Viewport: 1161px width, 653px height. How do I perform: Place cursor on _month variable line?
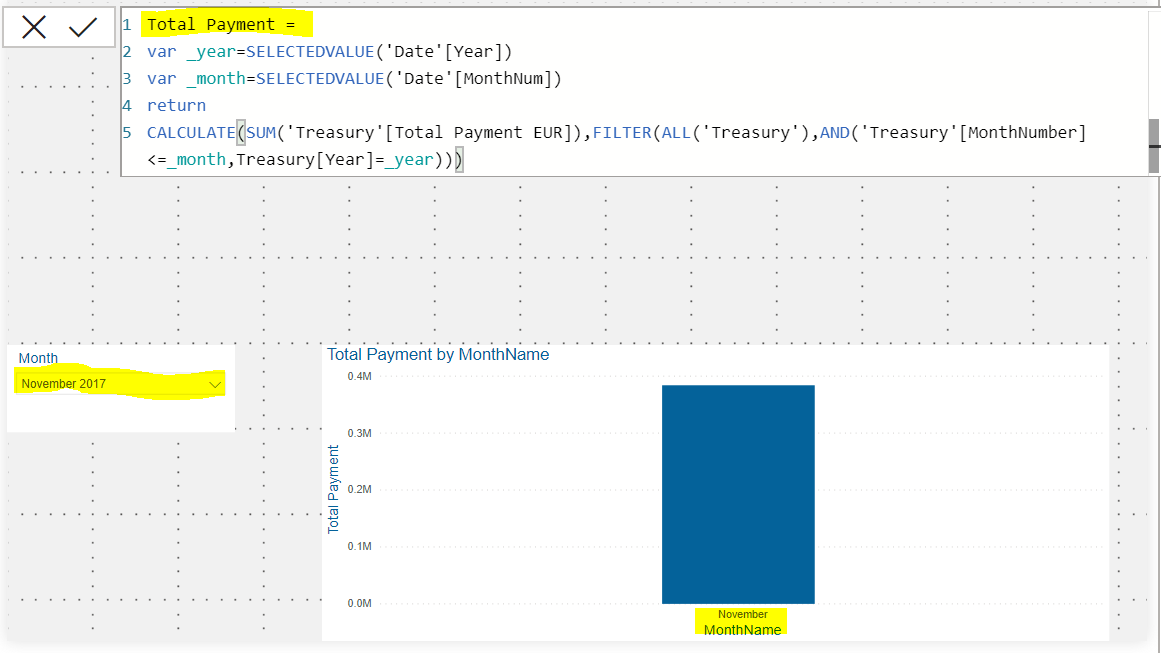(x=354, y=78)
